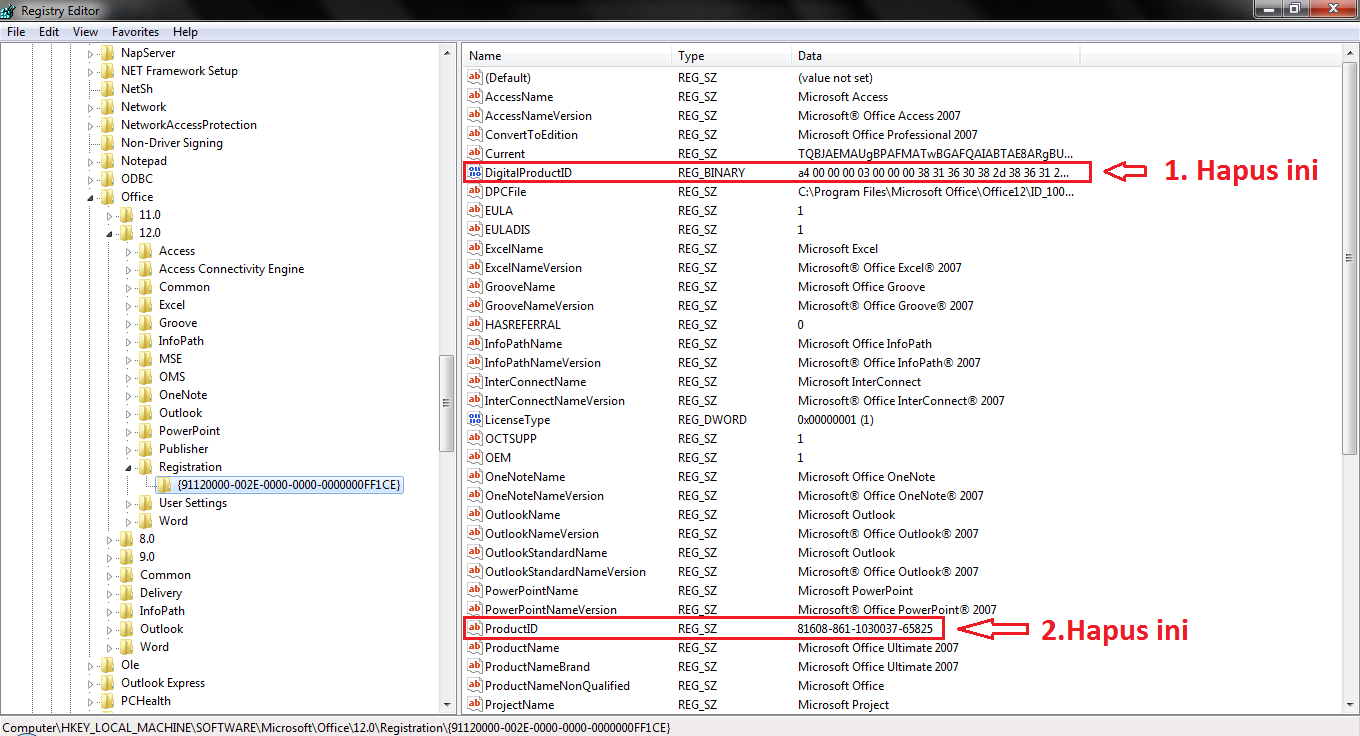Open the Edit menu
Image resolution: width=1360 pixels, height=736 pixels.
tap(49, 32)
